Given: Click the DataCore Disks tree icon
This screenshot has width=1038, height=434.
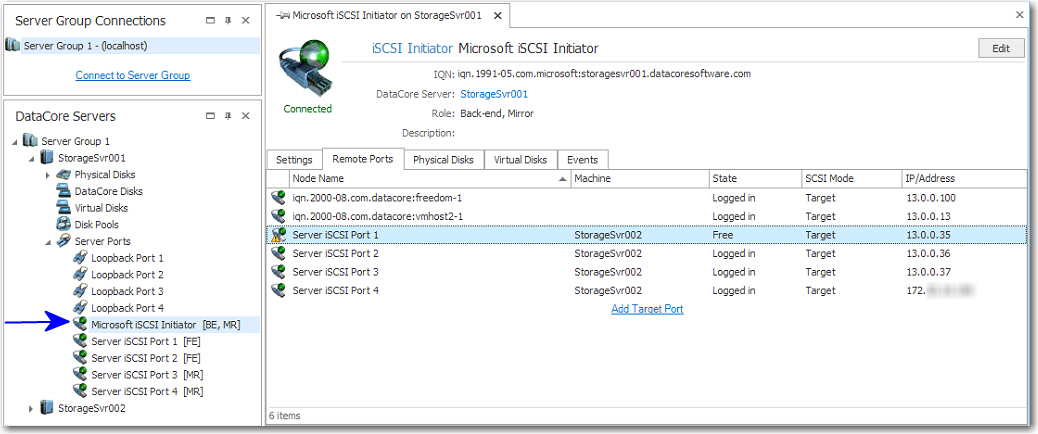Looking at the screenshot, I should (x=64, y=191).
